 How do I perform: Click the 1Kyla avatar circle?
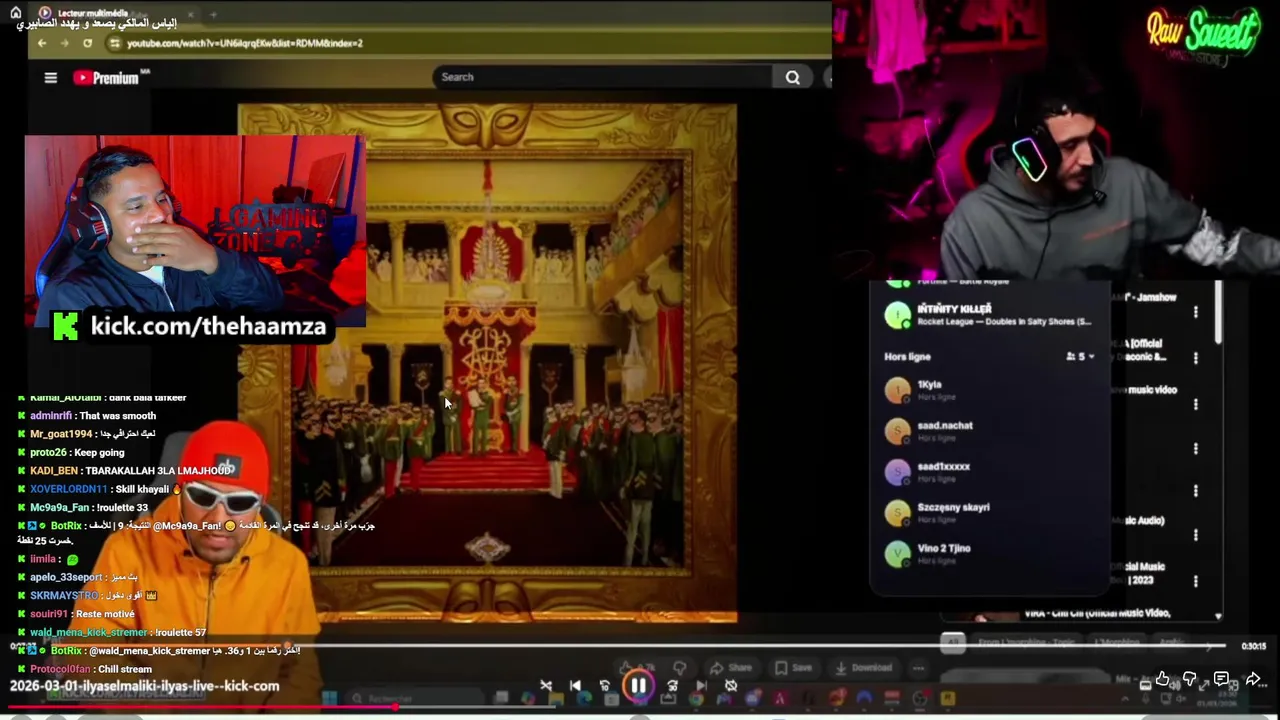coord(897,391)
